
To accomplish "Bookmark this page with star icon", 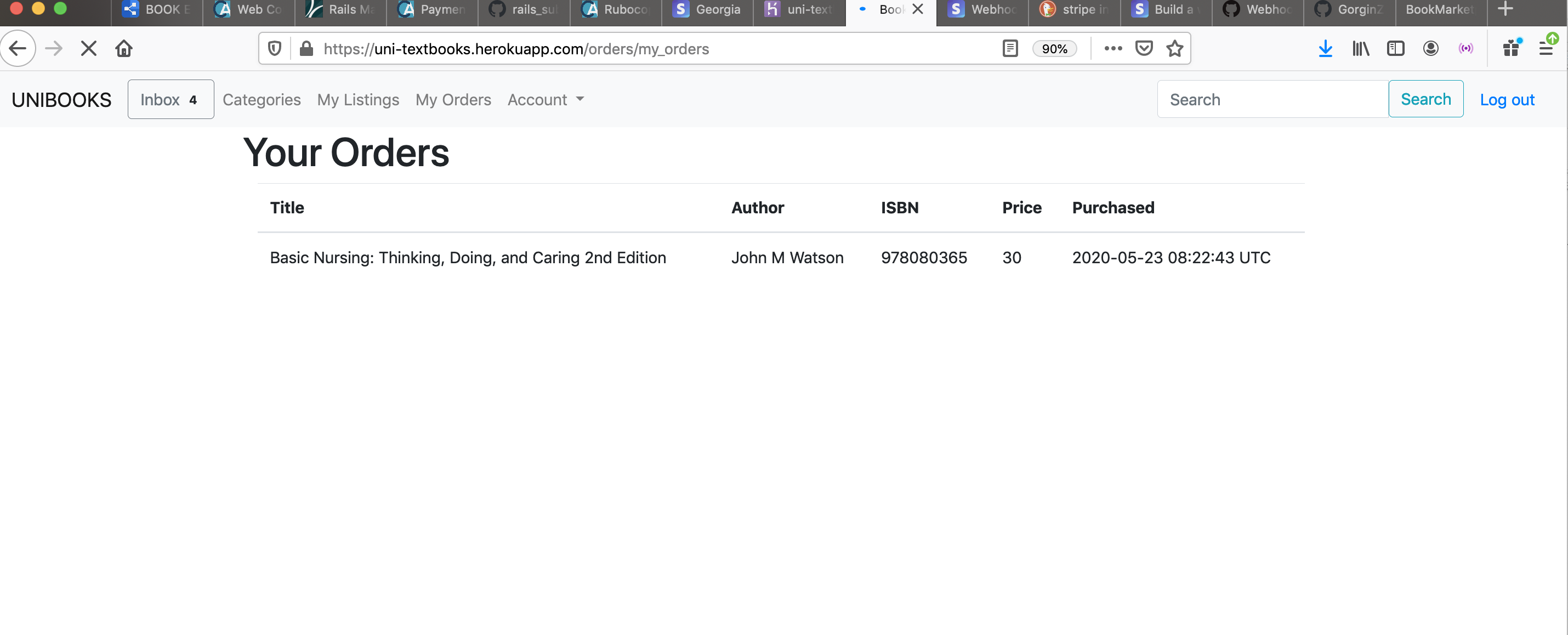I will click(1175, 49).
